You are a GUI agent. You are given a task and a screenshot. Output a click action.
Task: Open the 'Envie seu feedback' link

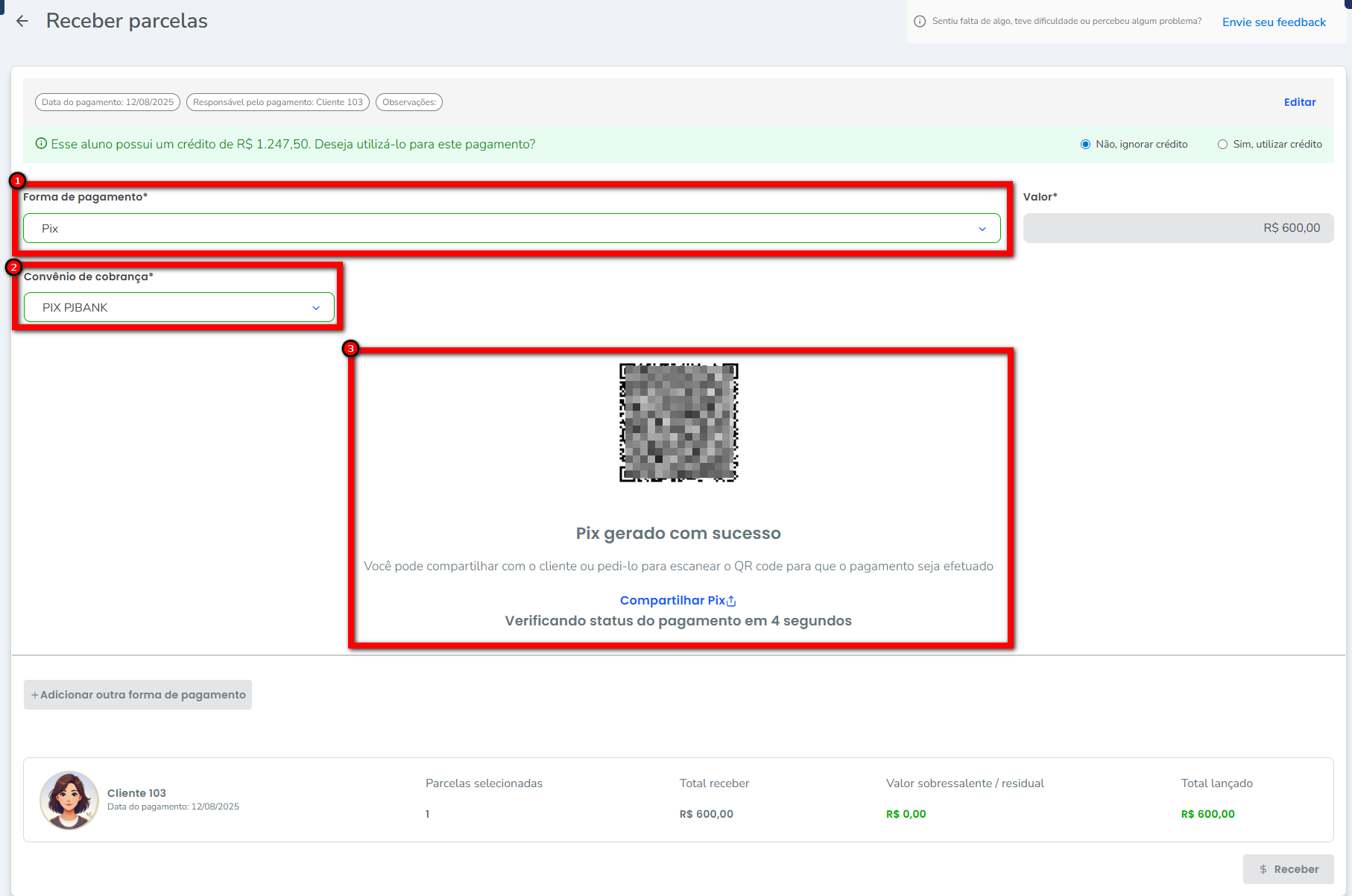[1274, 22]
